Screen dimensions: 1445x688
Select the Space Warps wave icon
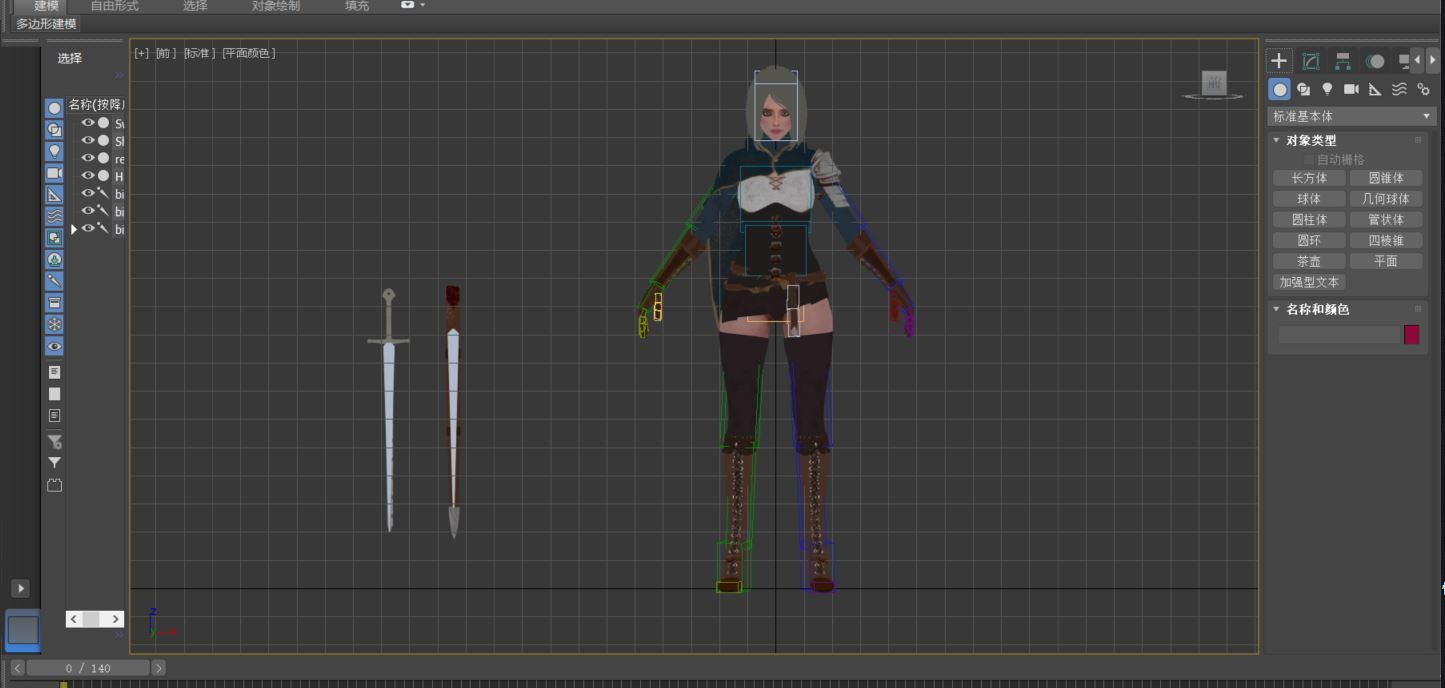click(1399, 89)
